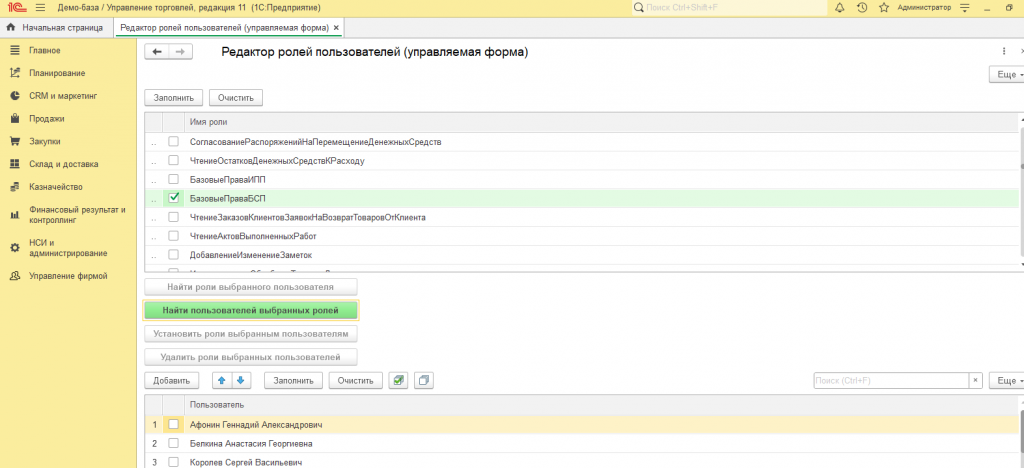This screenshot has height=468, width=1024.
Task: Click roles table scrollbar up arrow
Action: tap(1021, 121)
